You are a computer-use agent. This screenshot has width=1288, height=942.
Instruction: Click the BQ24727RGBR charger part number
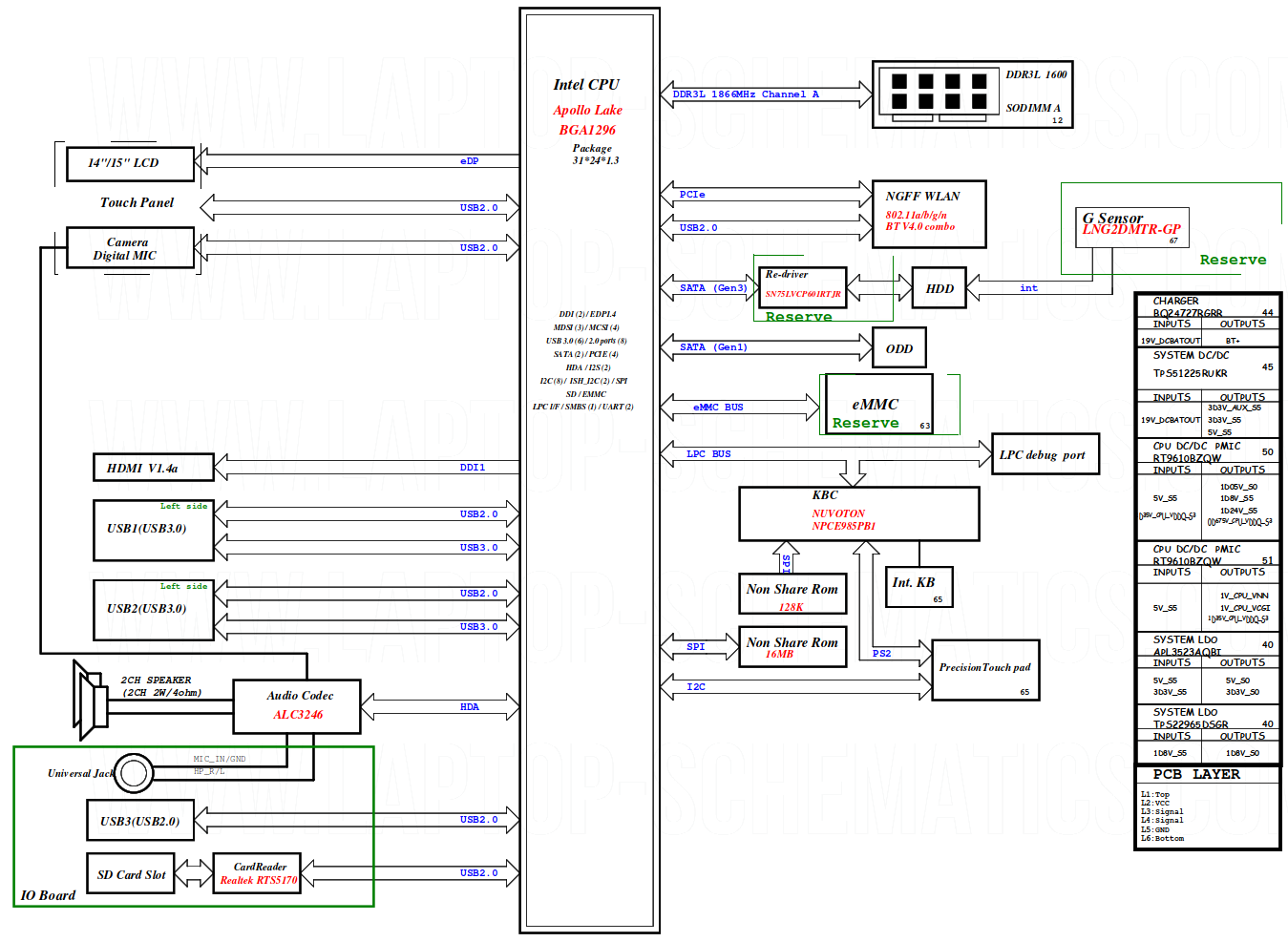tap(1187, 313)
